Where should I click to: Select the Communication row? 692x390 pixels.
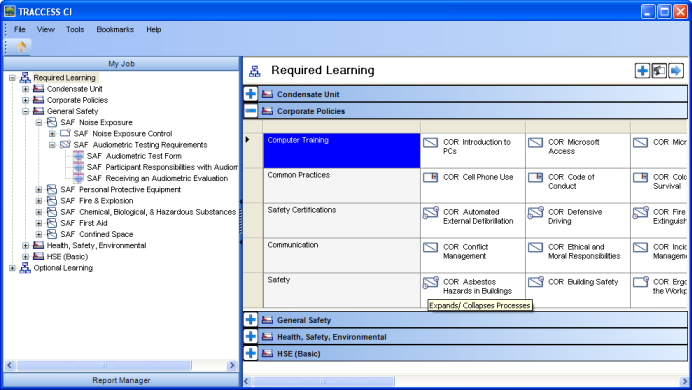pyautogui.click(x=342, y=255)
